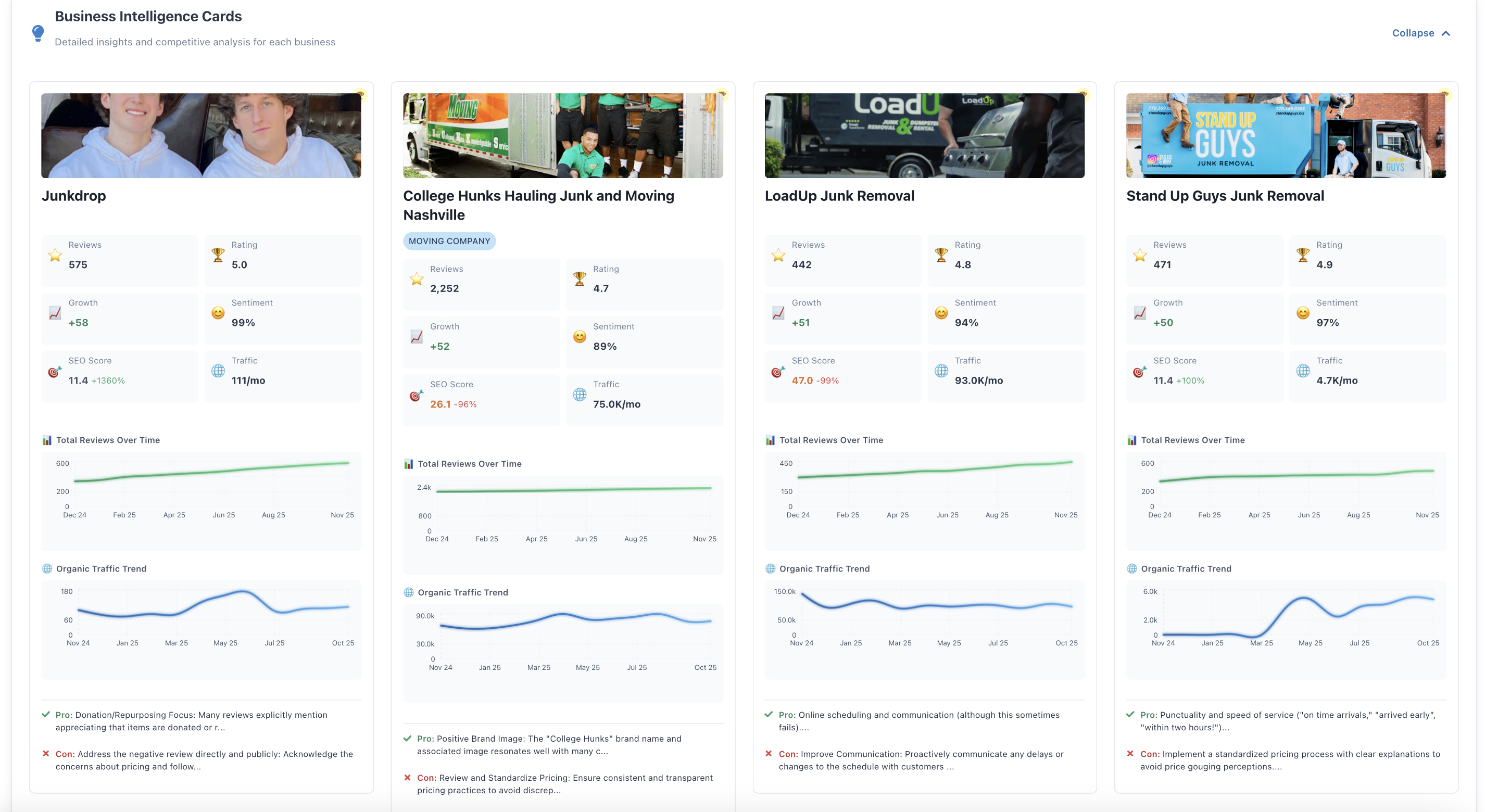Click the Collapse link at the top right

(x=1414, y=33)
